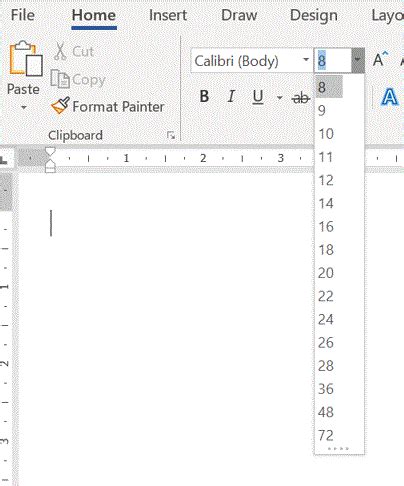Switch to the Home tab
404x486 pixels.
(94, 15)
